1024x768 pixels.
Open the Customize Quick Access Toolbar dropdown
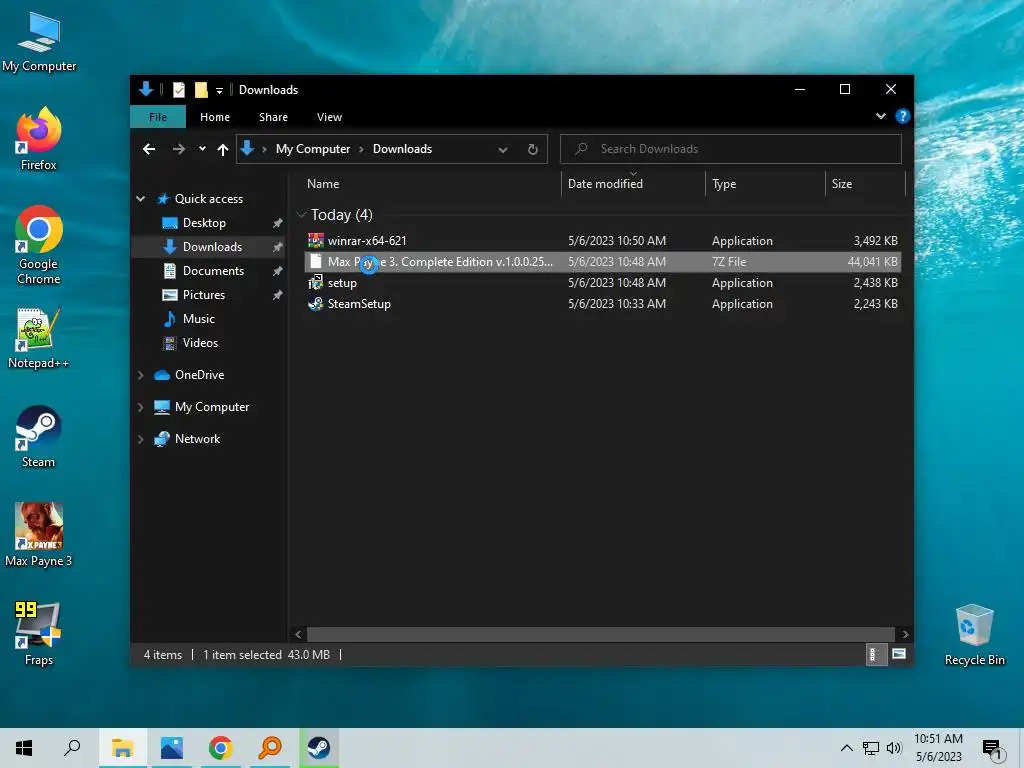(219, 91)
